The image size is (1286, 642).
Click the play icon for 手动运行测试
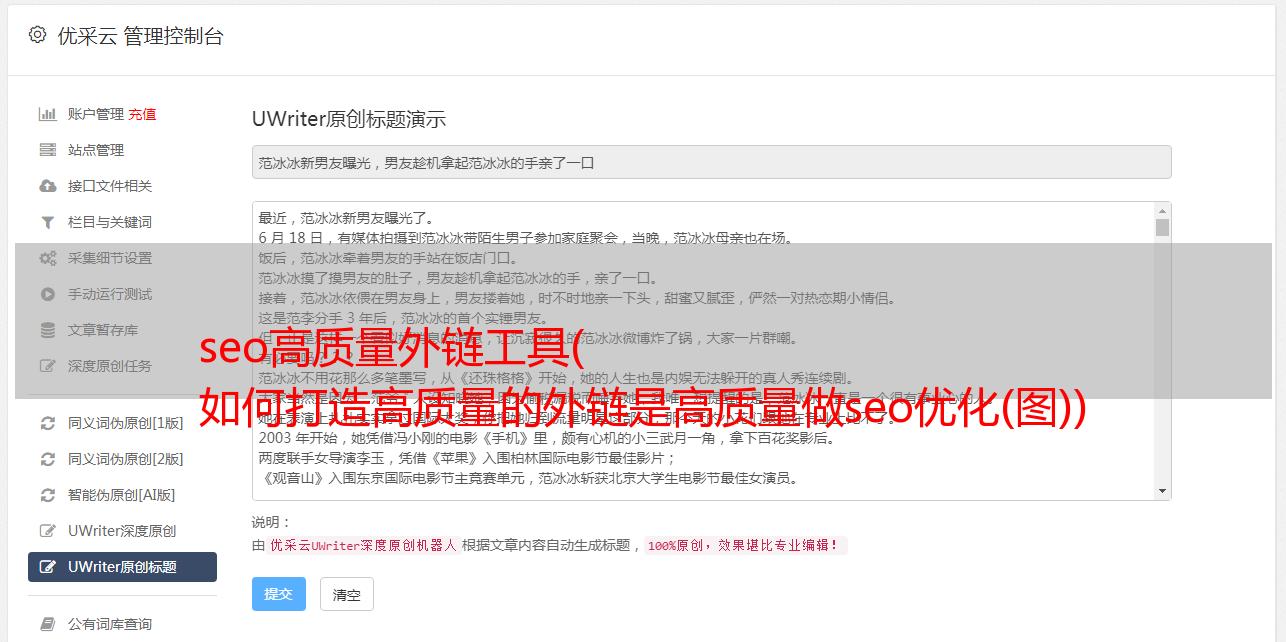pos(47,294)
